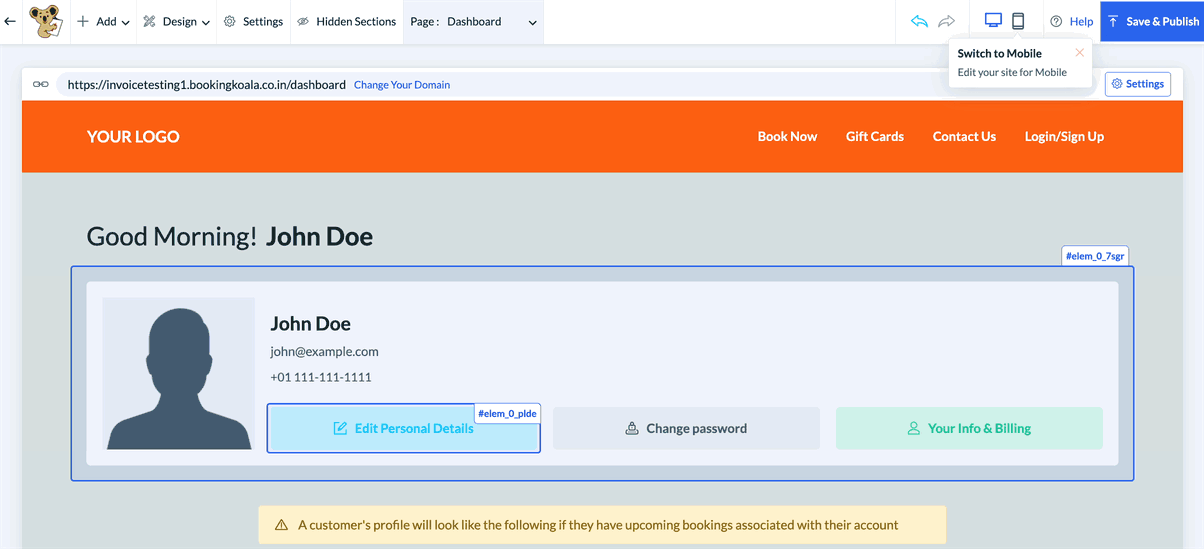Select the customer's profile notice text
The width and height of the screenshot is (1204, 549).
598,524
